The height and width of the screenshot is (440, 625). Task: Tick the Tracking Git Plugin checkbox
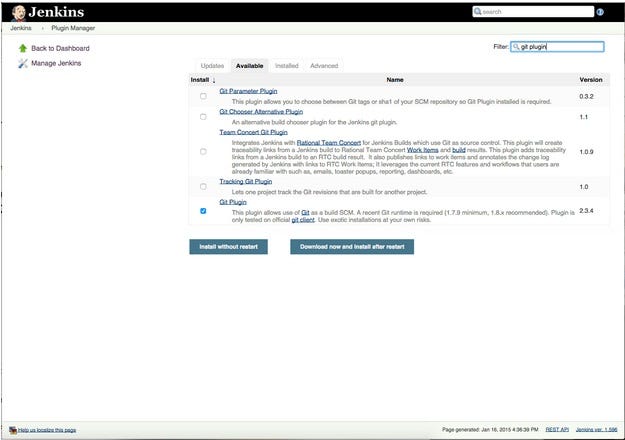pyautogui.click(x=203, y=187)
